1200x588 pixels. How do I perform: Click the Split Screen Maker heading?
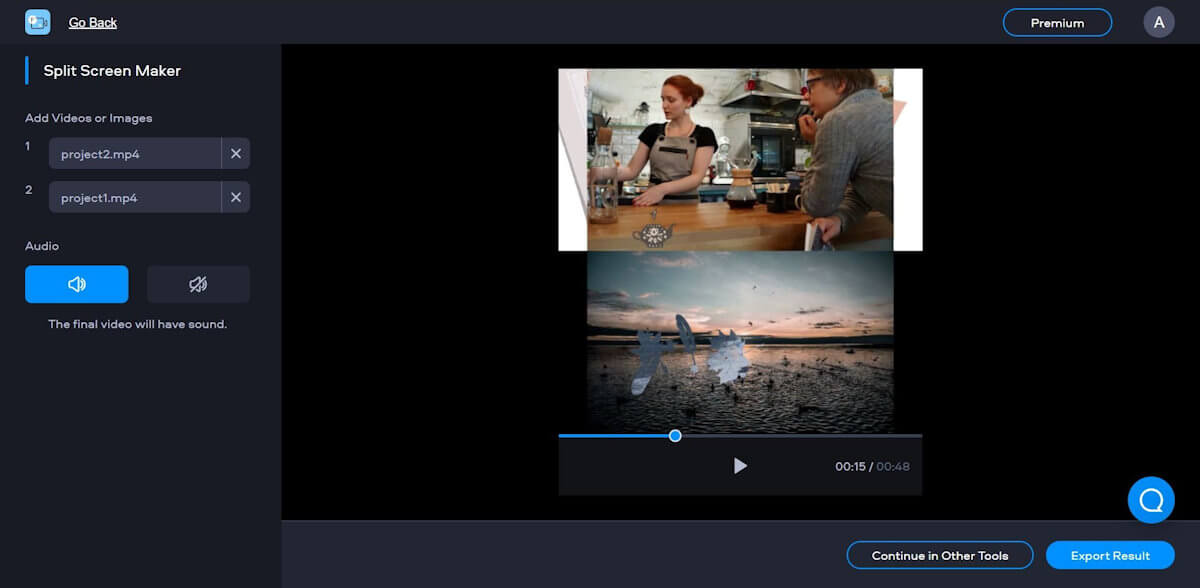112,71
